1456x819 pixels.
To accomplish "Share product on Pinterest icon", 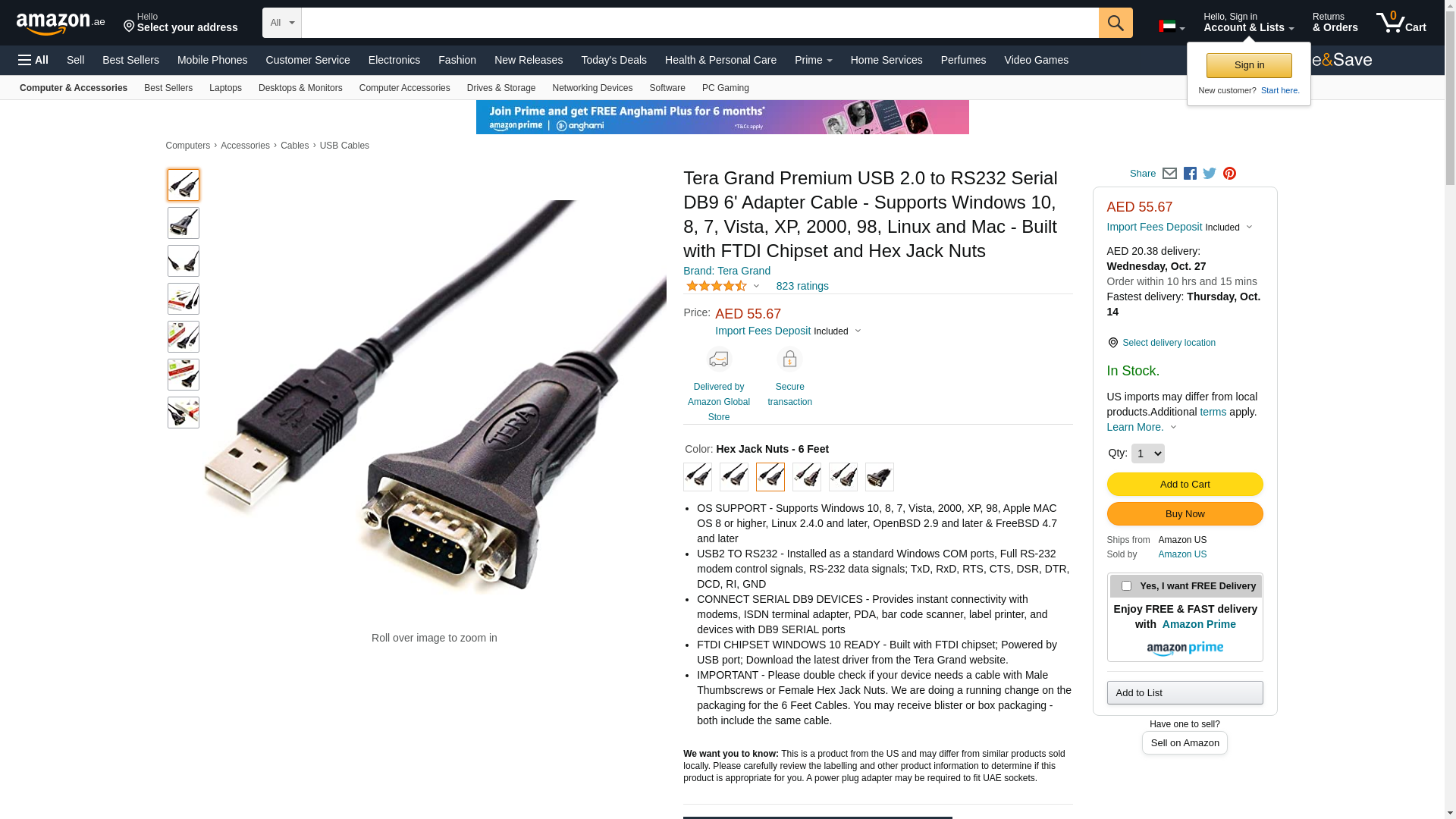I will tap(1229, 174).
